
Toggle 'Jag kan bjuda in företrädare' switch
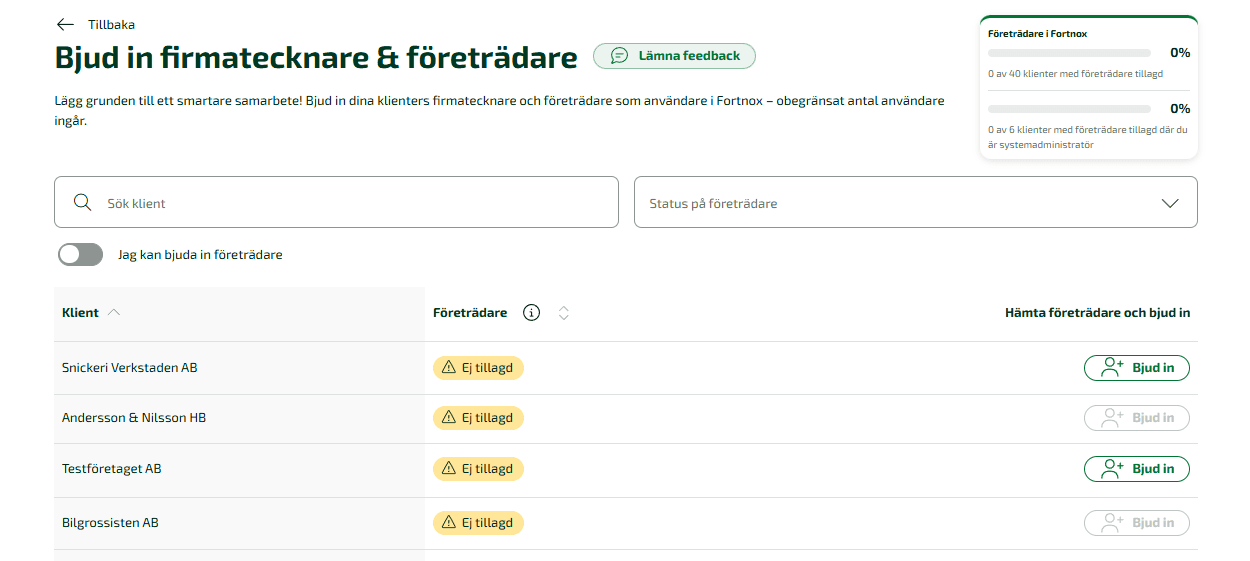[80, 255]
